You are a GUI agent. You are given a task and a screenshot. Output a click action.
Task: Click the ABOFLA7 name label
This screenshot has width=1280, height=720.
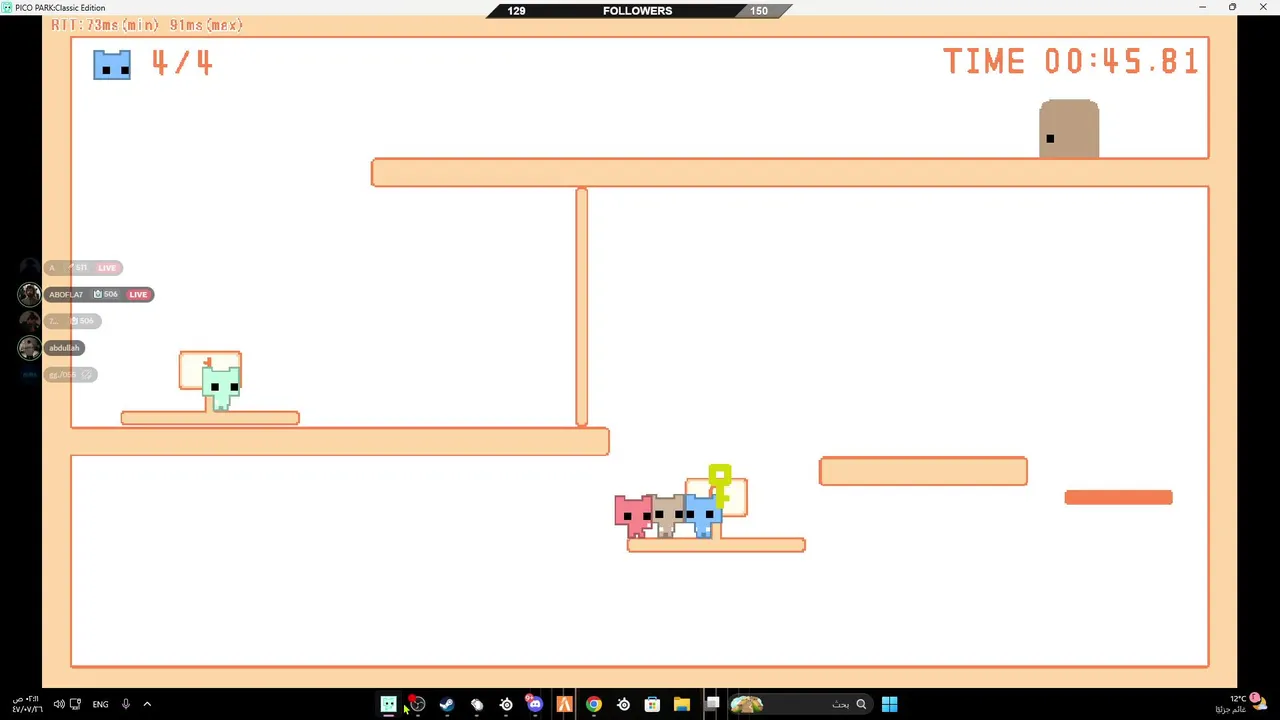pyautogui.click(x=66, y=294)
